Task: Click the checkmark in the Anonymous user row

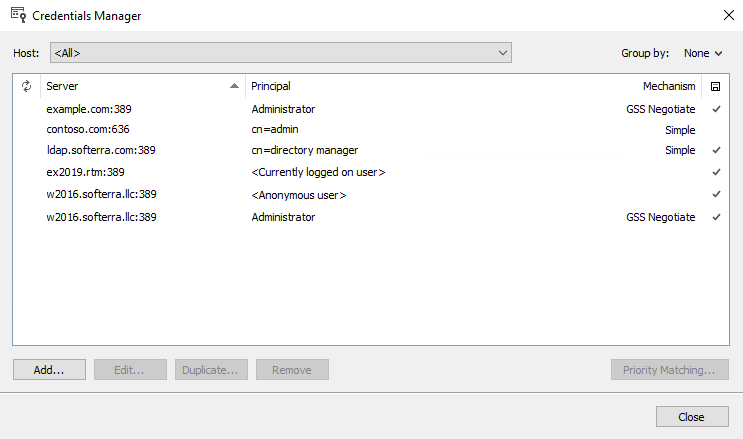Action: 716,194
